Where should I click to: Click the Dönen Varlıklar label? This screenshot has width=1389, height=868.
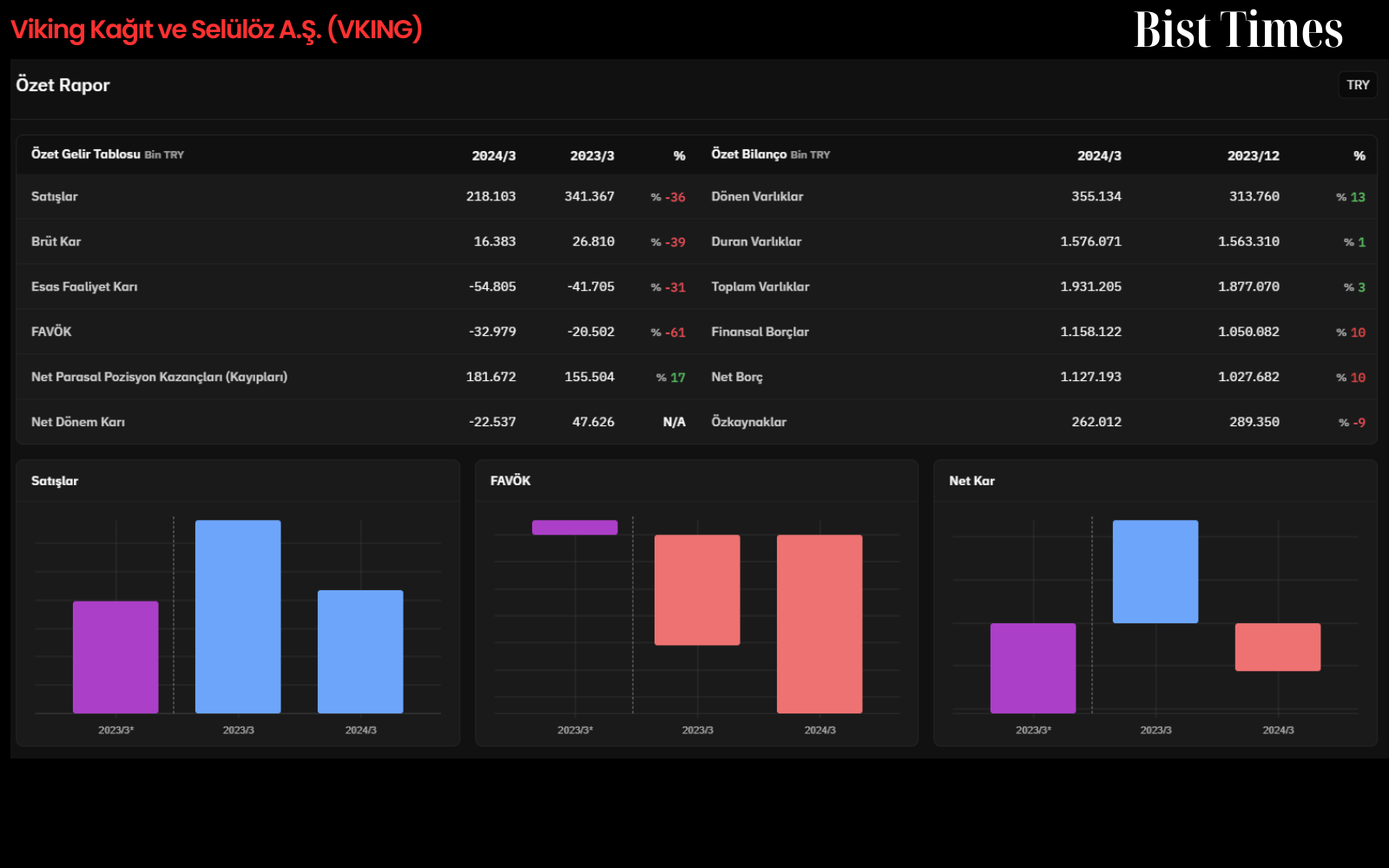point(757,196)
